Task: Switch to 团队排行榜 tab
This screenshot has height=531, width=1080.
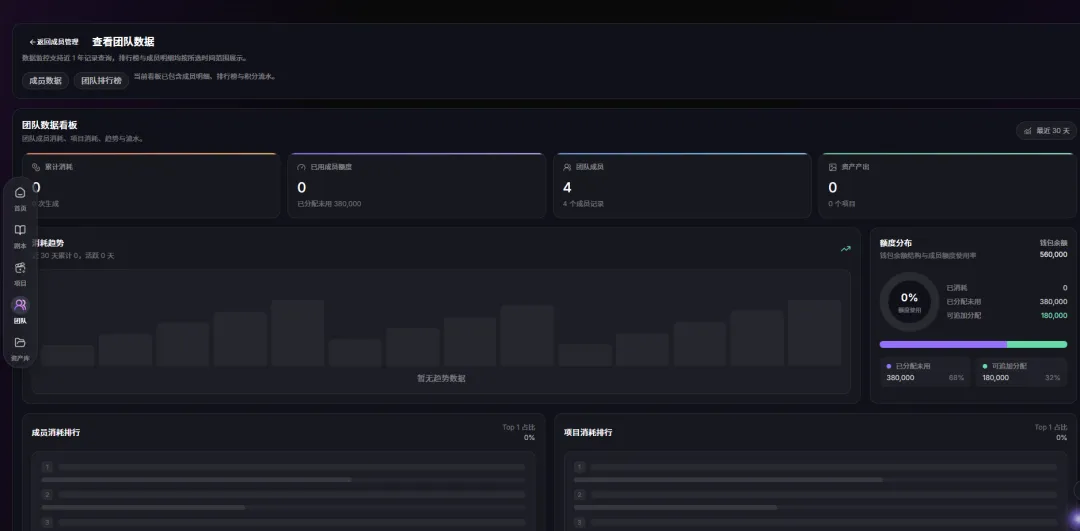Action: pyautogui.click(x=101, y=81)
